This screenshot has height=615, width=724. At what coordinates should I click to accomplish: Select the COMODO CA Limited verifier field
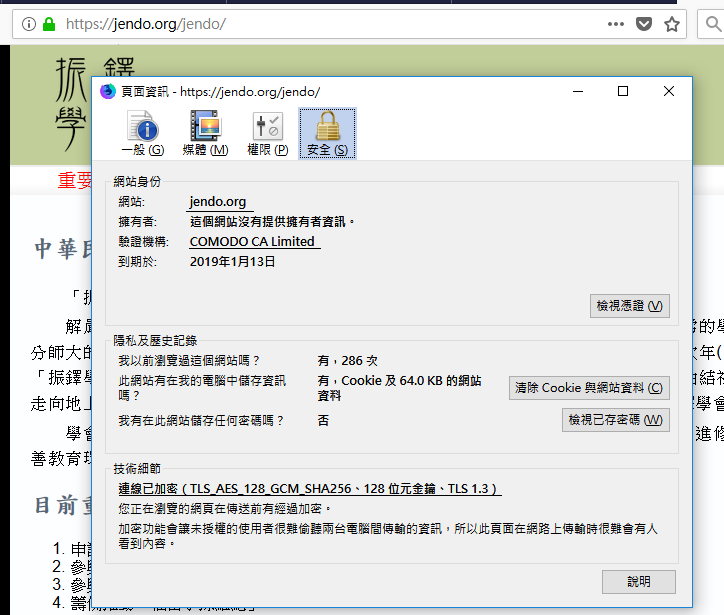point(254,242)
